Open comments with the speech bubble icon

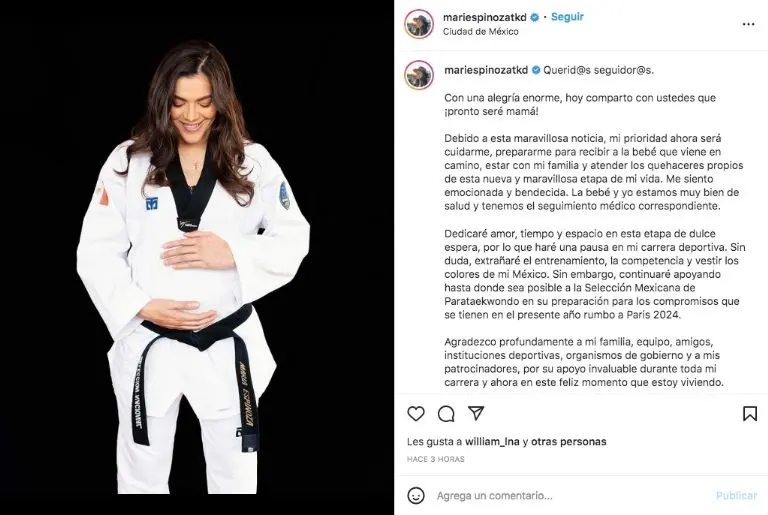[446, 414]
